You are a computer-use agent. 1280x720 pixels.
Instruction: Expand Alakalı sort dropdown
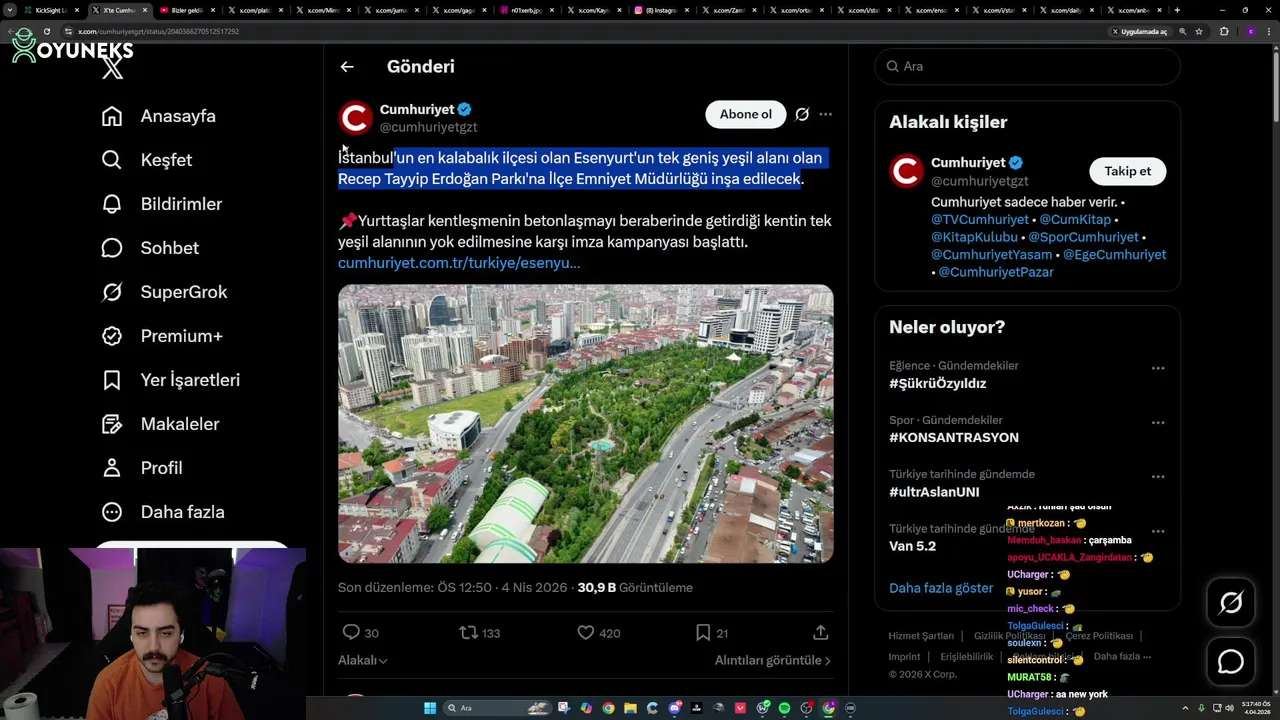(x=362, y=660)
